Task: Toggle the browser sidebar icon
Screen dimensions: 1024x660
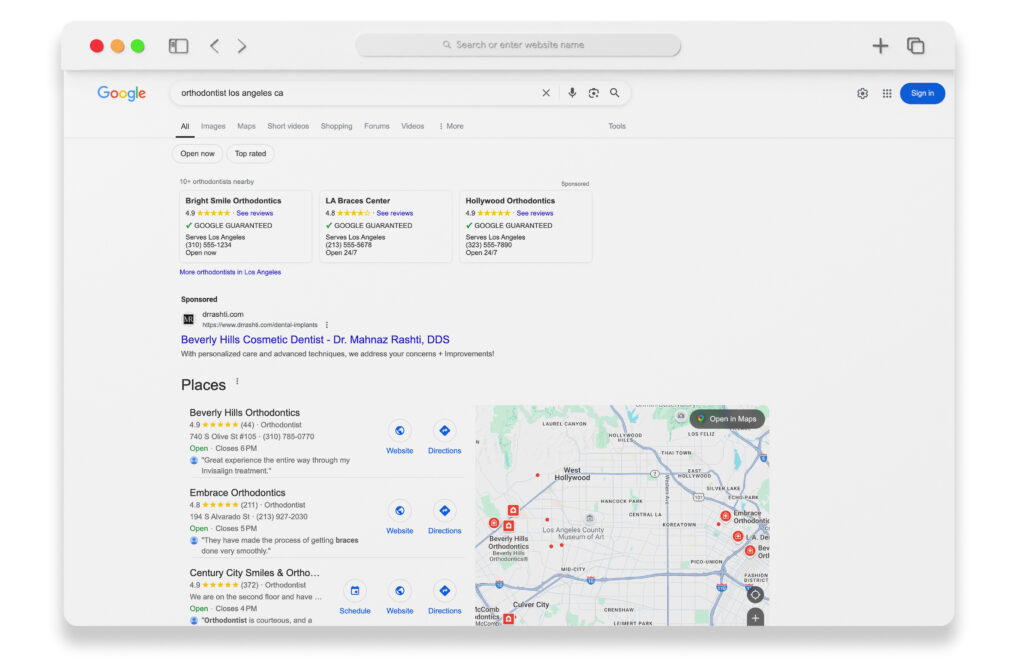Action: [x=178, y=46]
